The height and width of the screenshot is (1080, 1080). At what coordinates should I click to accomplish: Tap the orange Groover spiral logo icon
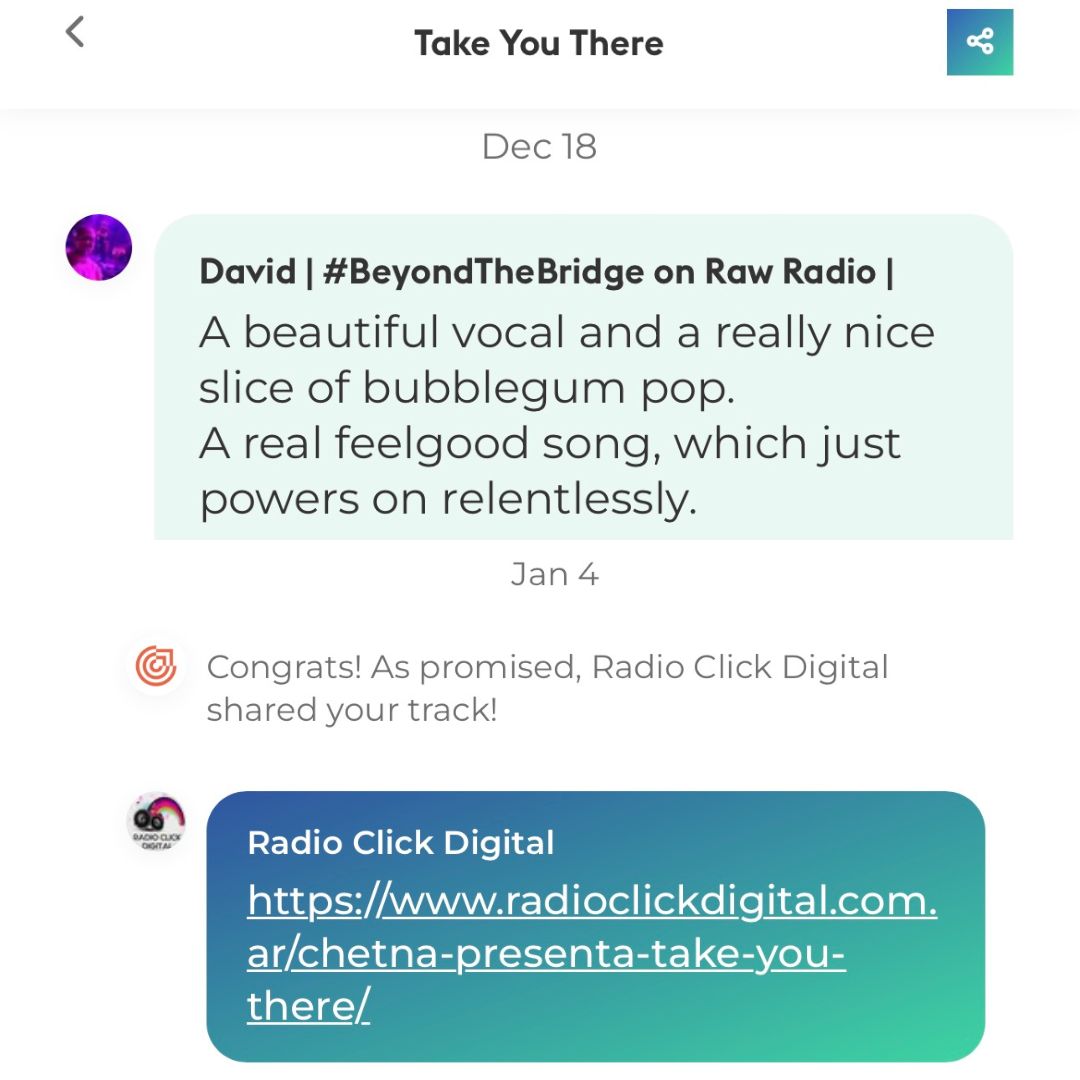click(156, 666)
